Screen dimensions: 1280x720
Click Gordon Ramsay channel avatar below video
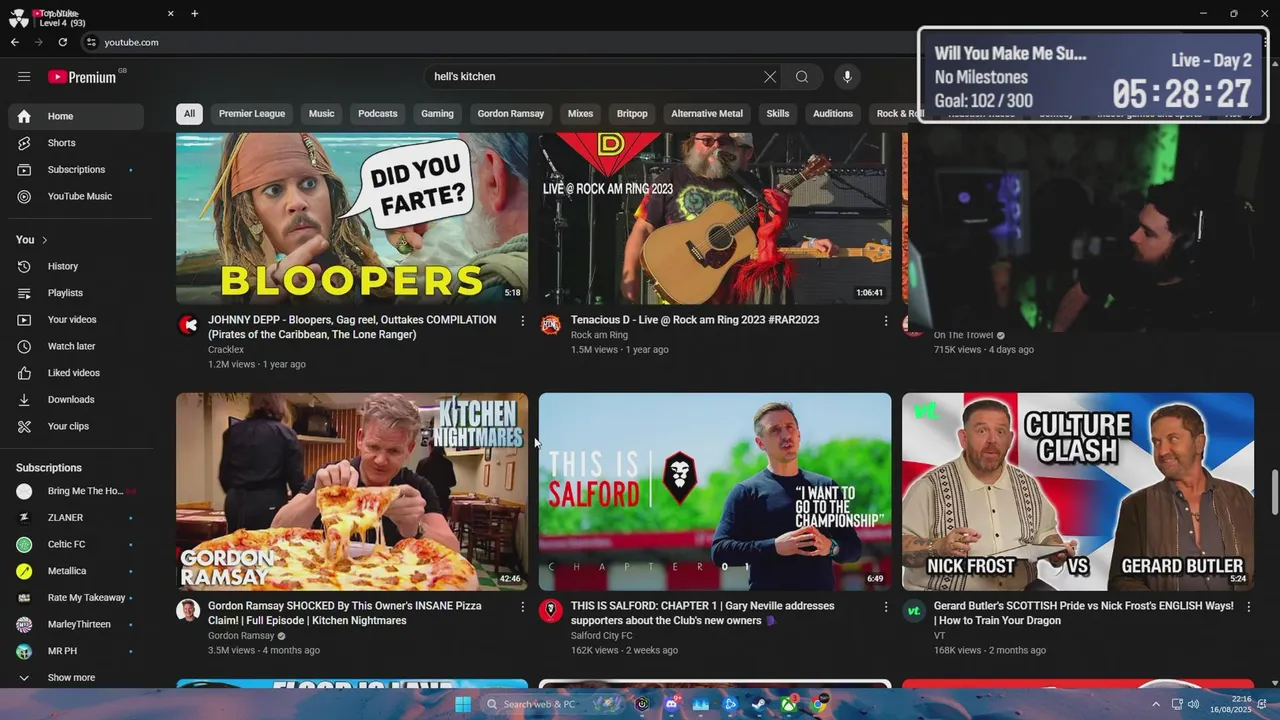point(188,610)
